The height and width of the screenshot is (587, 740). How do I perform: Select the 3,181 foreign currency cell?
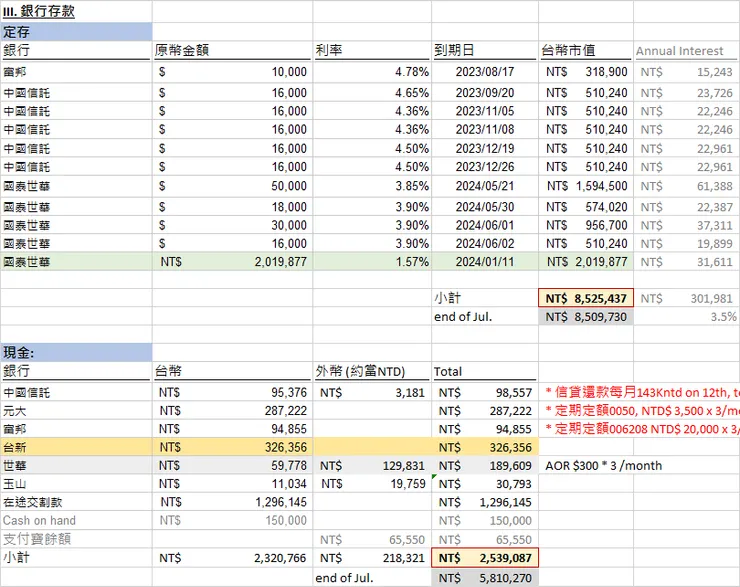[x=372, y=392]
